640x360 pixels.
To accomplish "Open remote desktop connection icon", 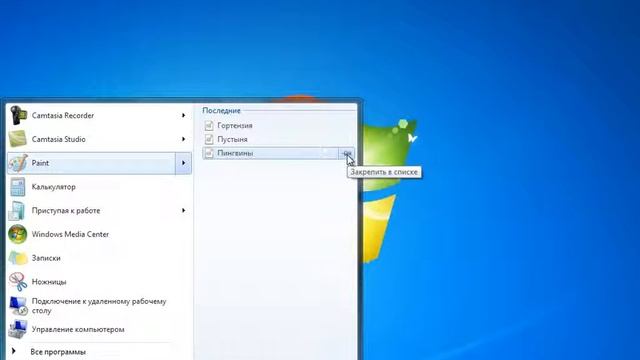I will click(x=18, y=306).
